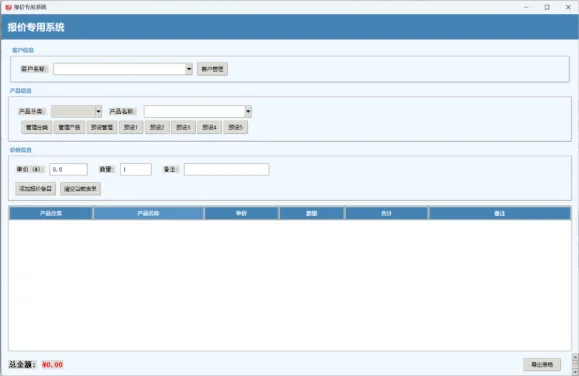Click the 报价专用系统 blue banner title
Viewport: 579px width, 376px height.
[36, 27]
